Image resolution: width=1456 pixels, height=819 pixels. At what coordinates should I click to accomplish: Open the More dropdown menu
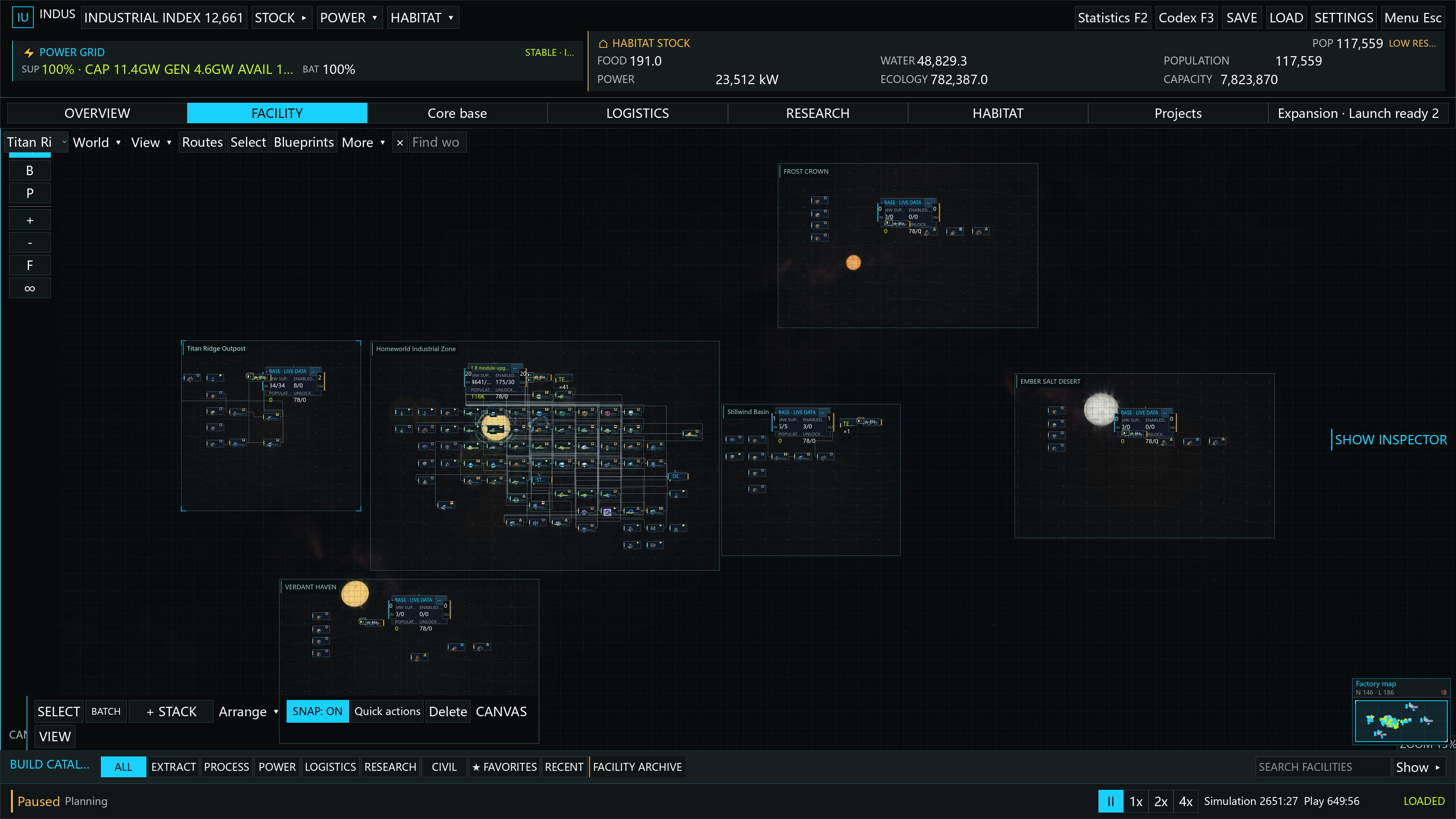click(x=364, y=143)
